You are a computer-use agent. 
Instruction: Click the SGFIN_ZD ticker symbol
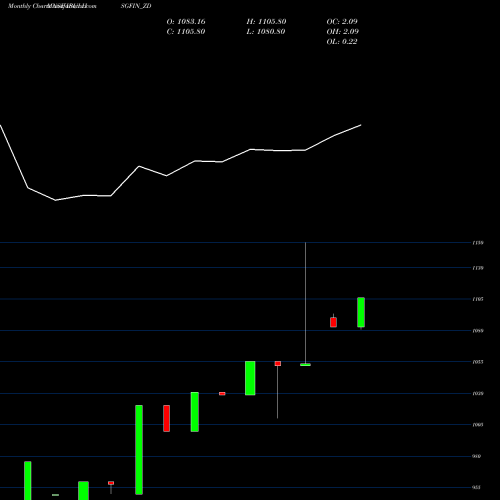pyautogui.click(x=136, y=6)
